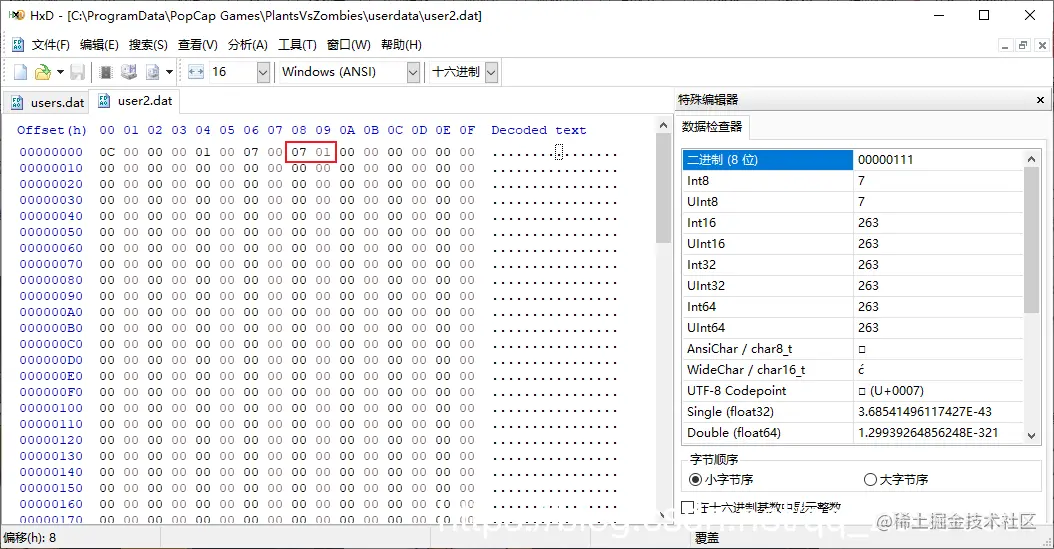
Task: Click the bytes-per-row width icon
Action: pyautogui.click(x=196, y=72)
